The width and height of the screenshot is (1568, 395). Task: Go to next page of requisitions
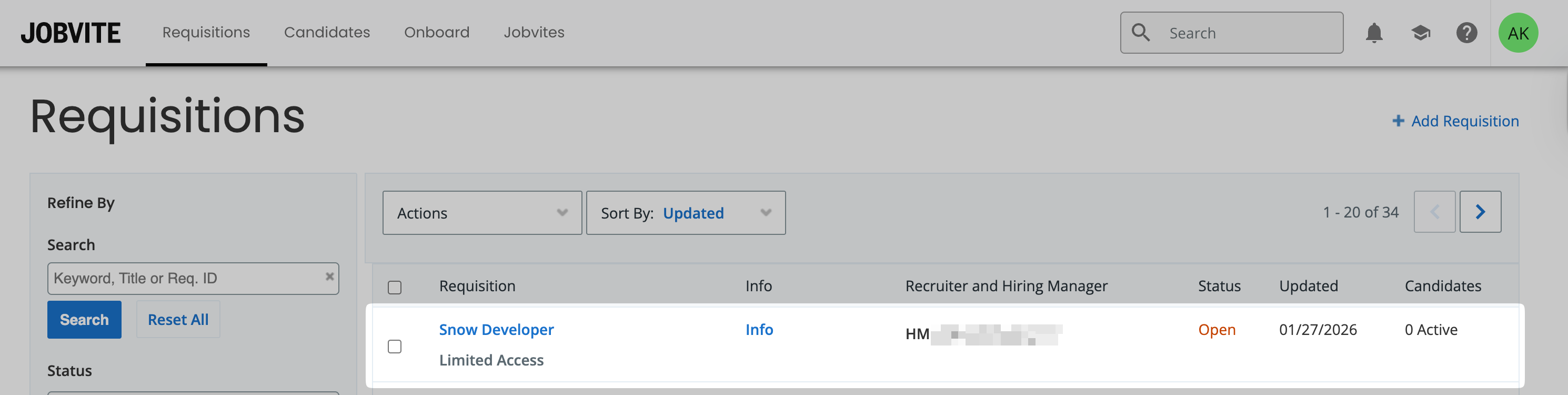(x=1480, y=212)
